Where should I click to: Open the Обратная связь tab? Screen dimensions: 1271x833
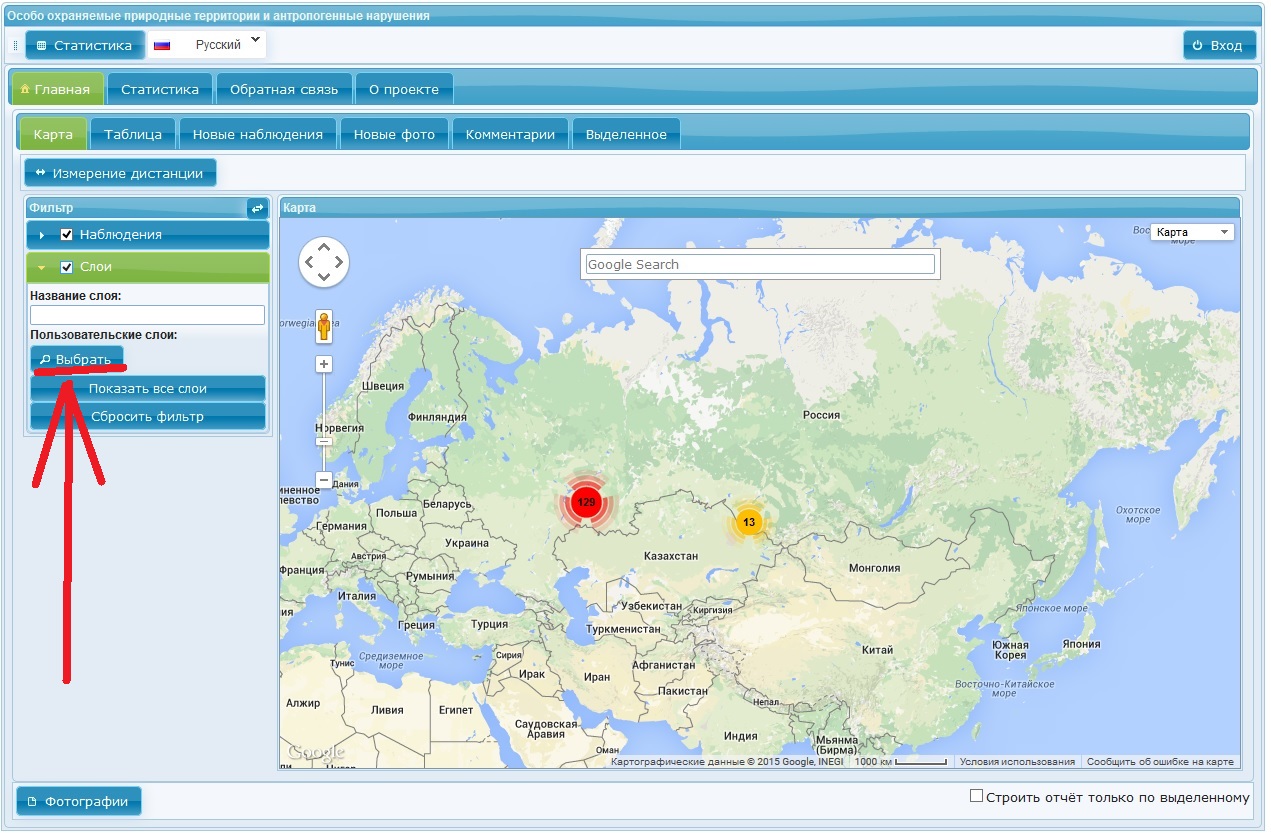[x=284, y=89]
